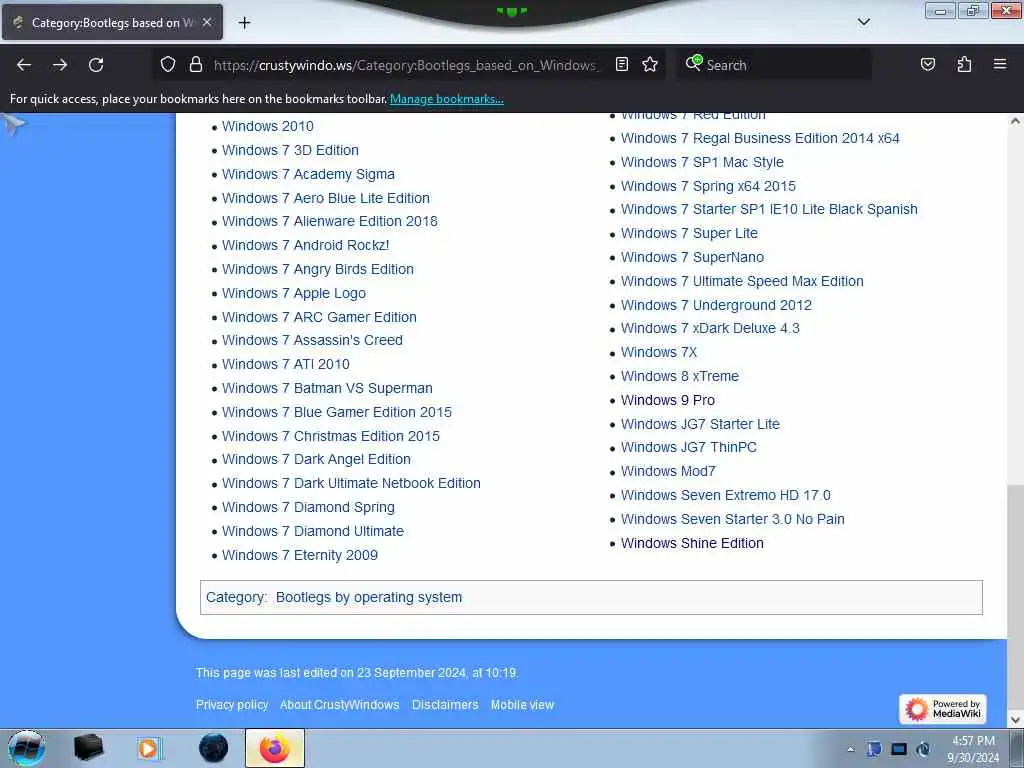The width and height of the screenshot is (1024, 768).
Task: Open Windows Seven Extremo HD 17.0
Action: click(726, 496)
